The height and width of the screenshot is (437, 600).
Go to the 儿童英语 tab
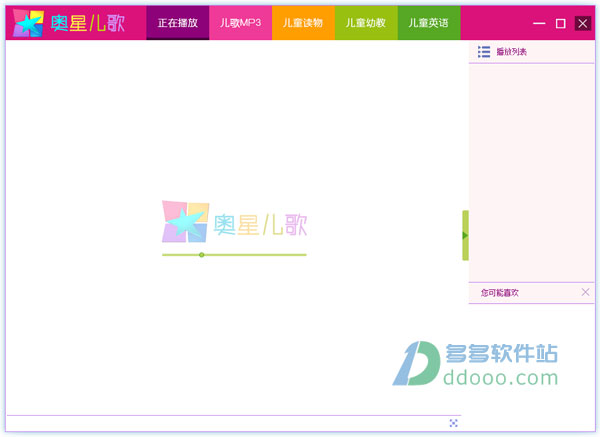click(x=429, y=23)
